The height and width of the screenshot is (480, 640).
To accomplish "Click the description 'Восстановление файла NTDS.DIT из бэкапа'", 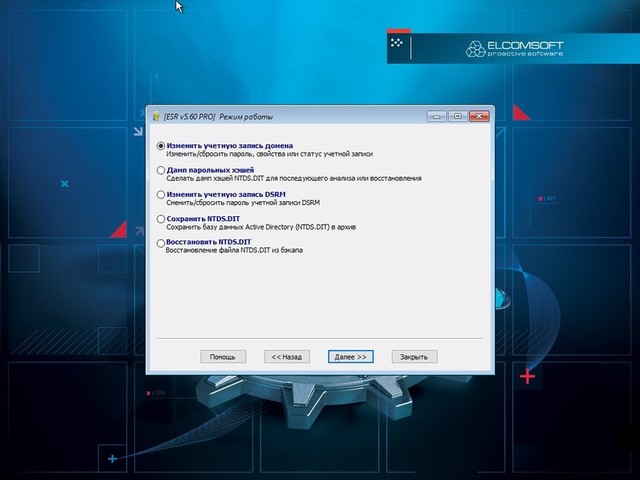I will click(x=235, y=251).
